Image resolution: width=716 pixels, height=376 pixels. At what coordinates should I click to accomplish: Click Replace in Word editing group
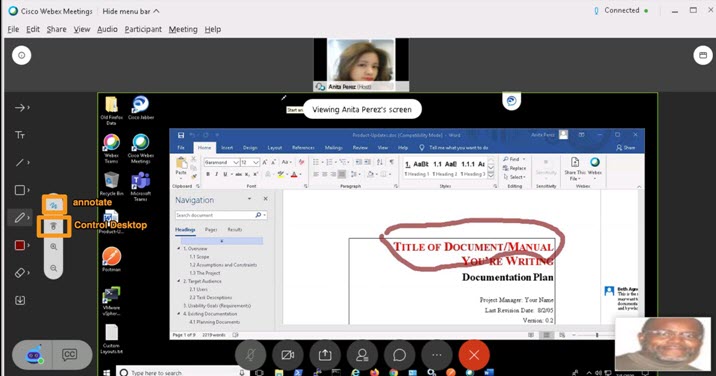(515, 168)
